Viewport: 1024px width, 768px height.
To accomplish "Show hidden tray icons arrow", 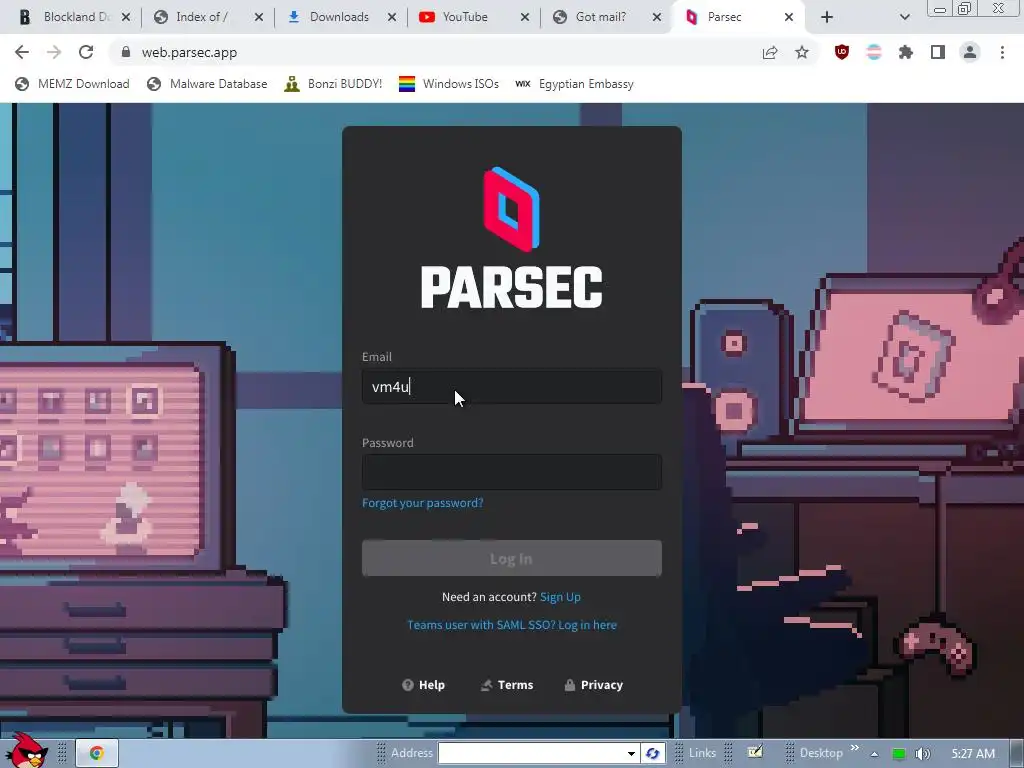I will click(874, 754).
